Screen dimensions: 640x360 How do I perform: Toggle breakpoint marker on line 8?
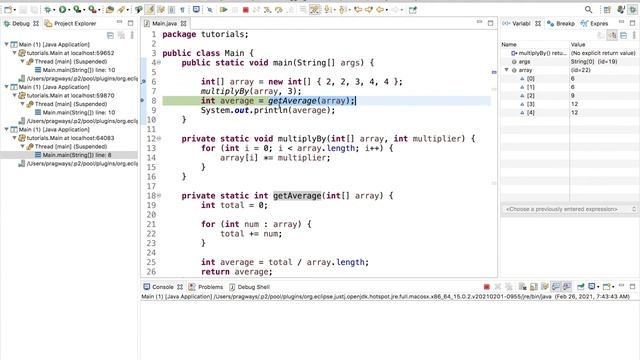click(x=143, y=100)
